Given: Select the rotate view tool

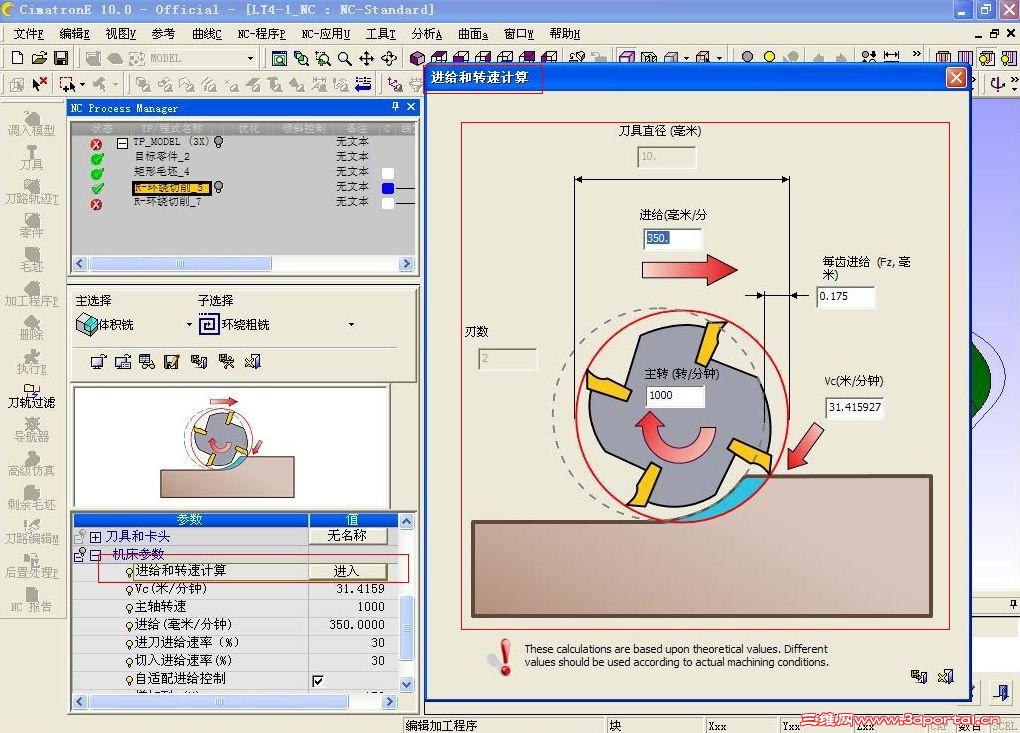Looking at the screenshot, I should click(x=389, y=59).
